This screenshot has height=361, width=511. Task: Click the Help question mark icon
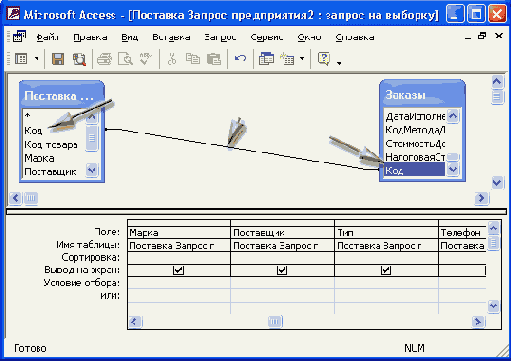[x=324, y=59]
